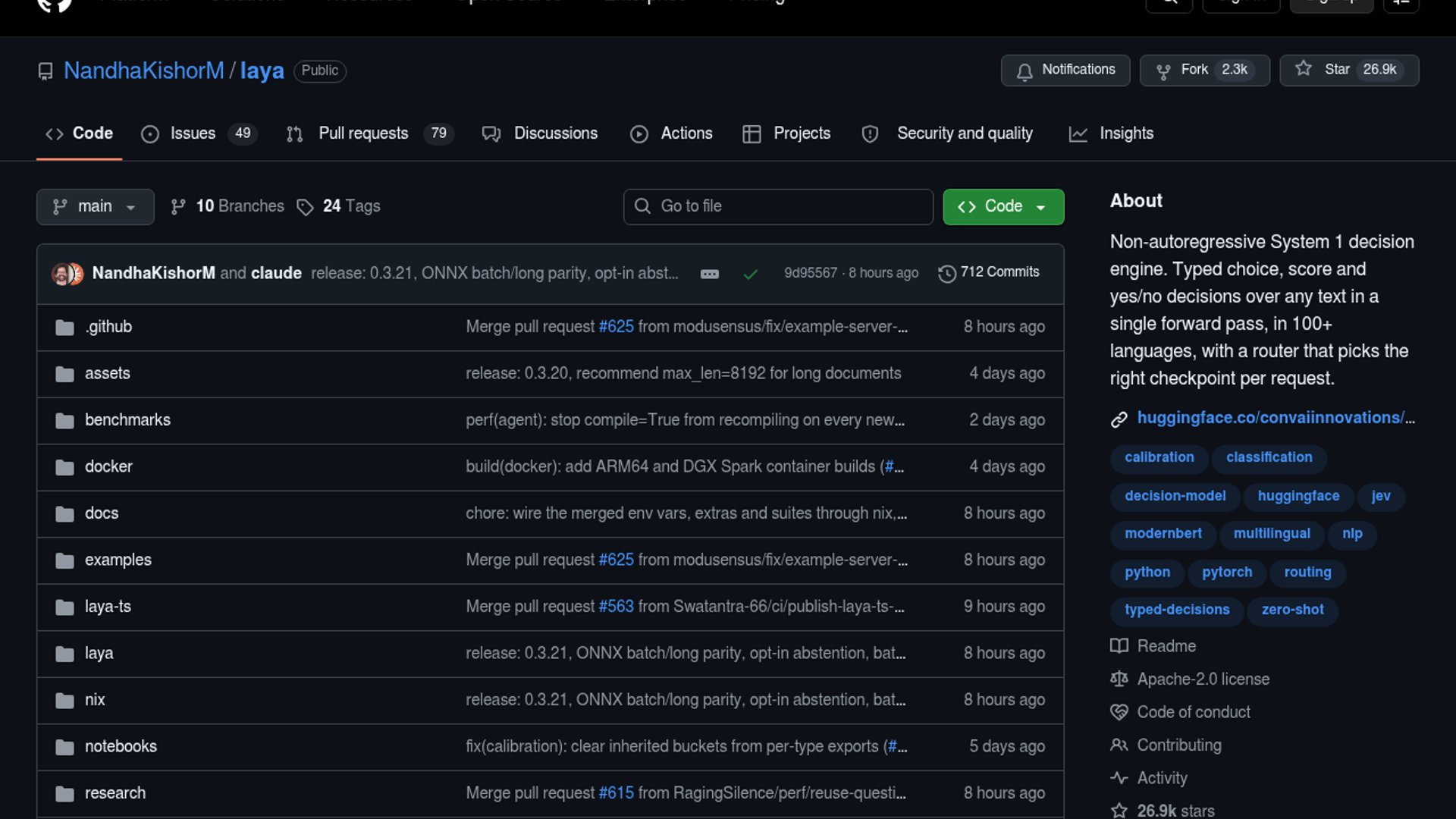The width and height of the screenshot is (1456, 819).
Task: Expand the main branch selector dropdown
Action: [95, 207]
